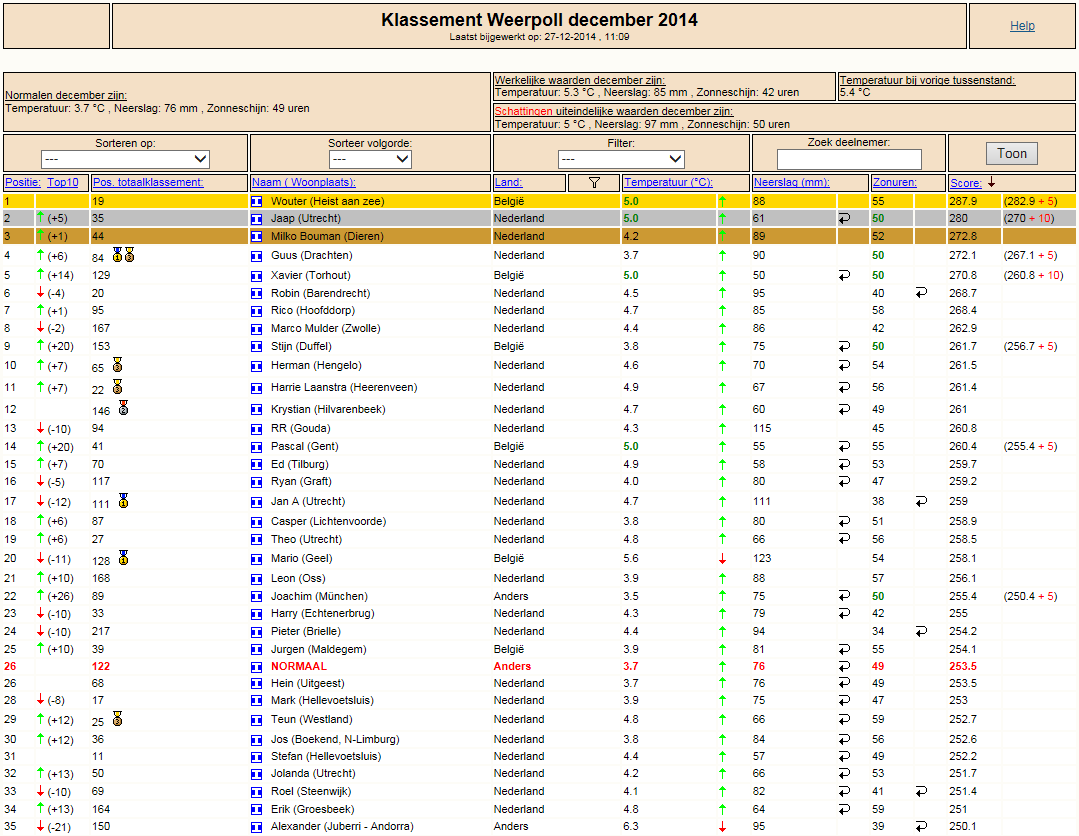Image resolution: width=1079 pixels, height=836 pixels.
Task: Click medal icon in Herman's row
Action: [x=118, y=365]
